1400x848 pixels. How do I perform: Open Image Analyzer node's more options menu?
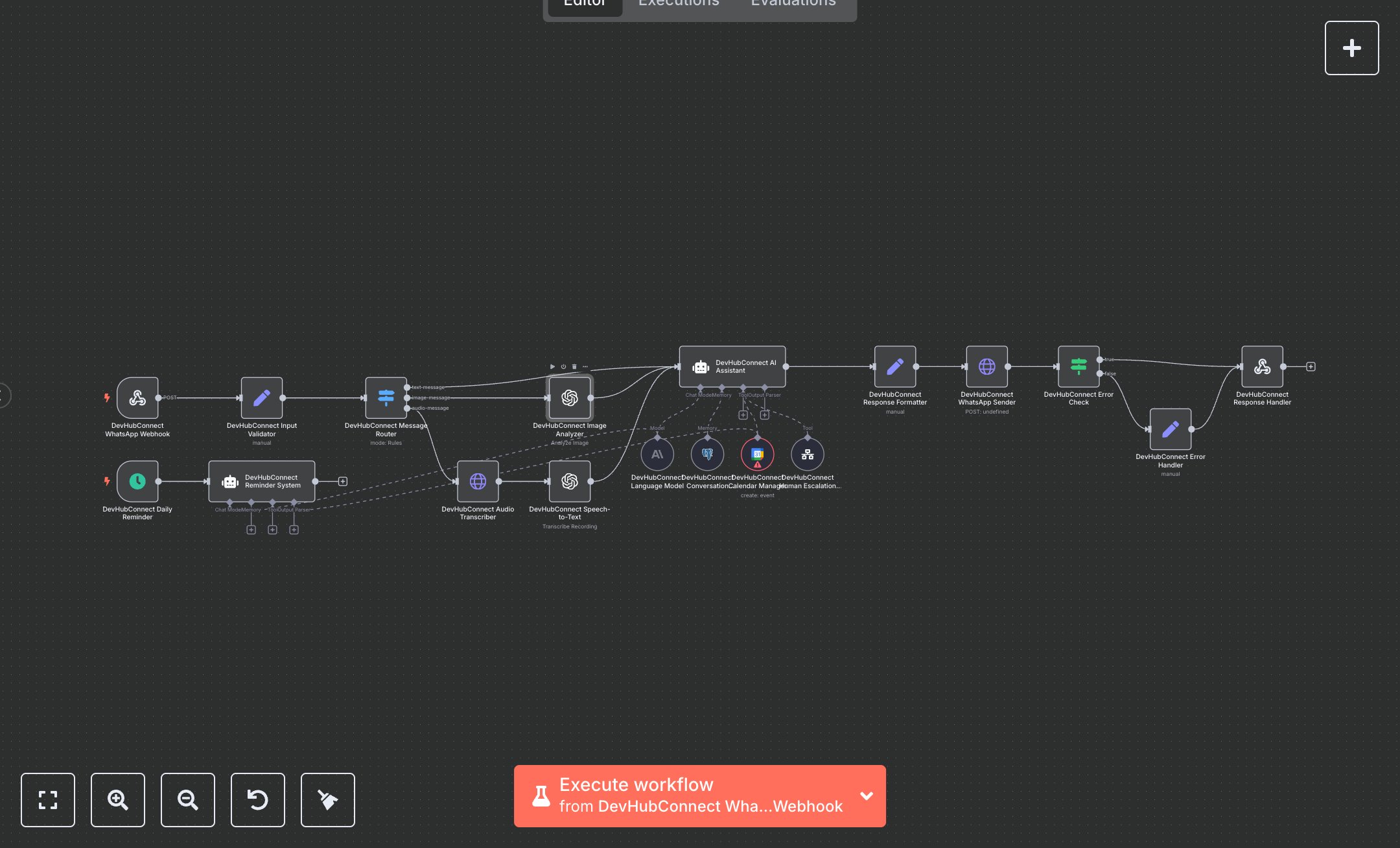point(585,367)
